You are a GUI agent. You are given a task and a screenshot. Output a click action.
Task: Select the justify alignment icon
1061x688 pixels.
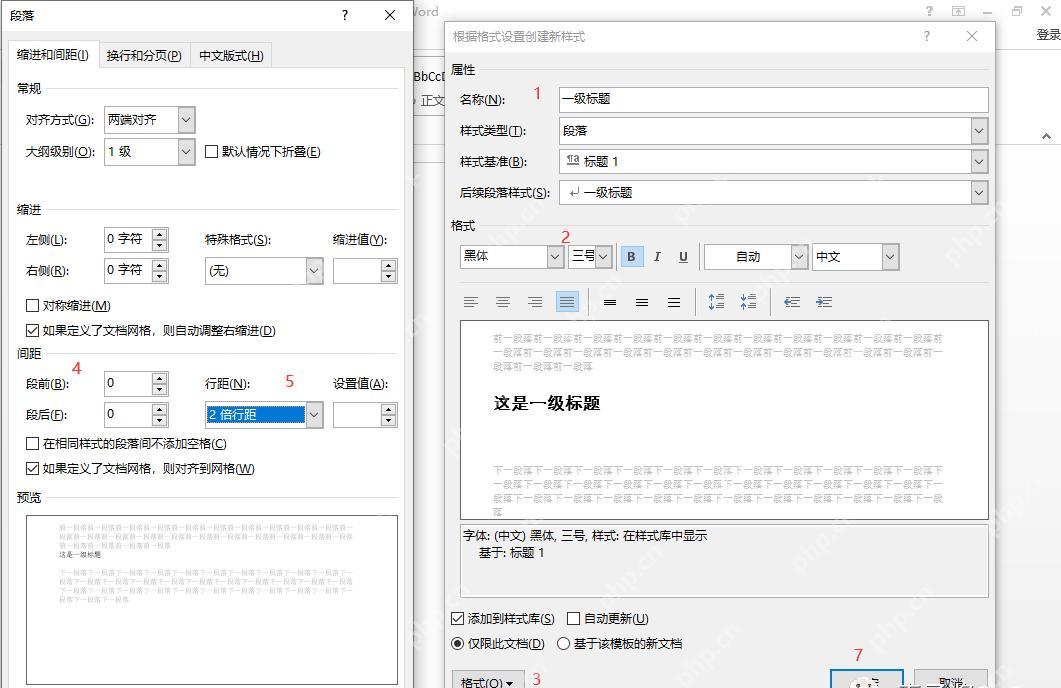pos(567,302)
